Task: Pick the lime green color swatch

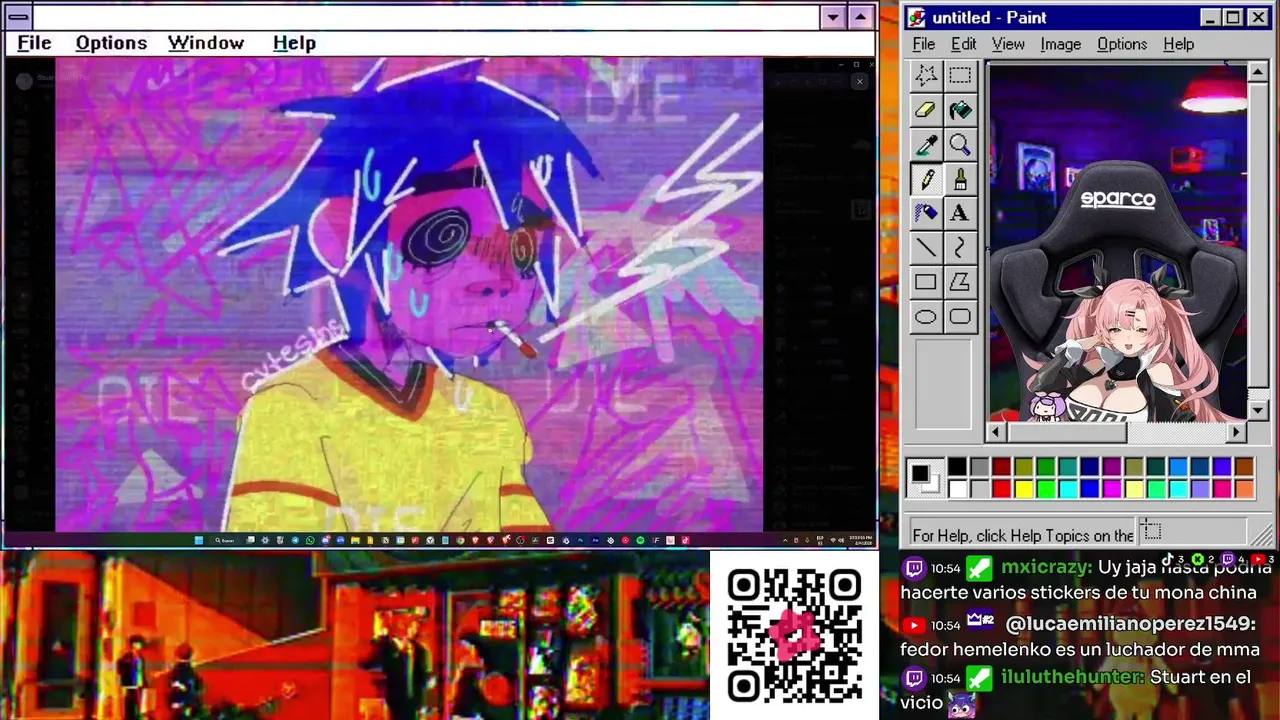Action: tap(1045, 488)
